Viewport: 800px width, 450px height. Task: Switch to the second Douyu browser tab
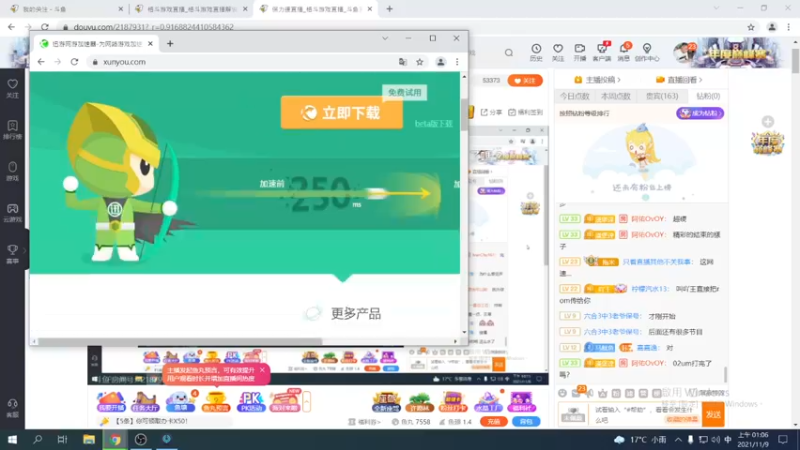(191, 9)
